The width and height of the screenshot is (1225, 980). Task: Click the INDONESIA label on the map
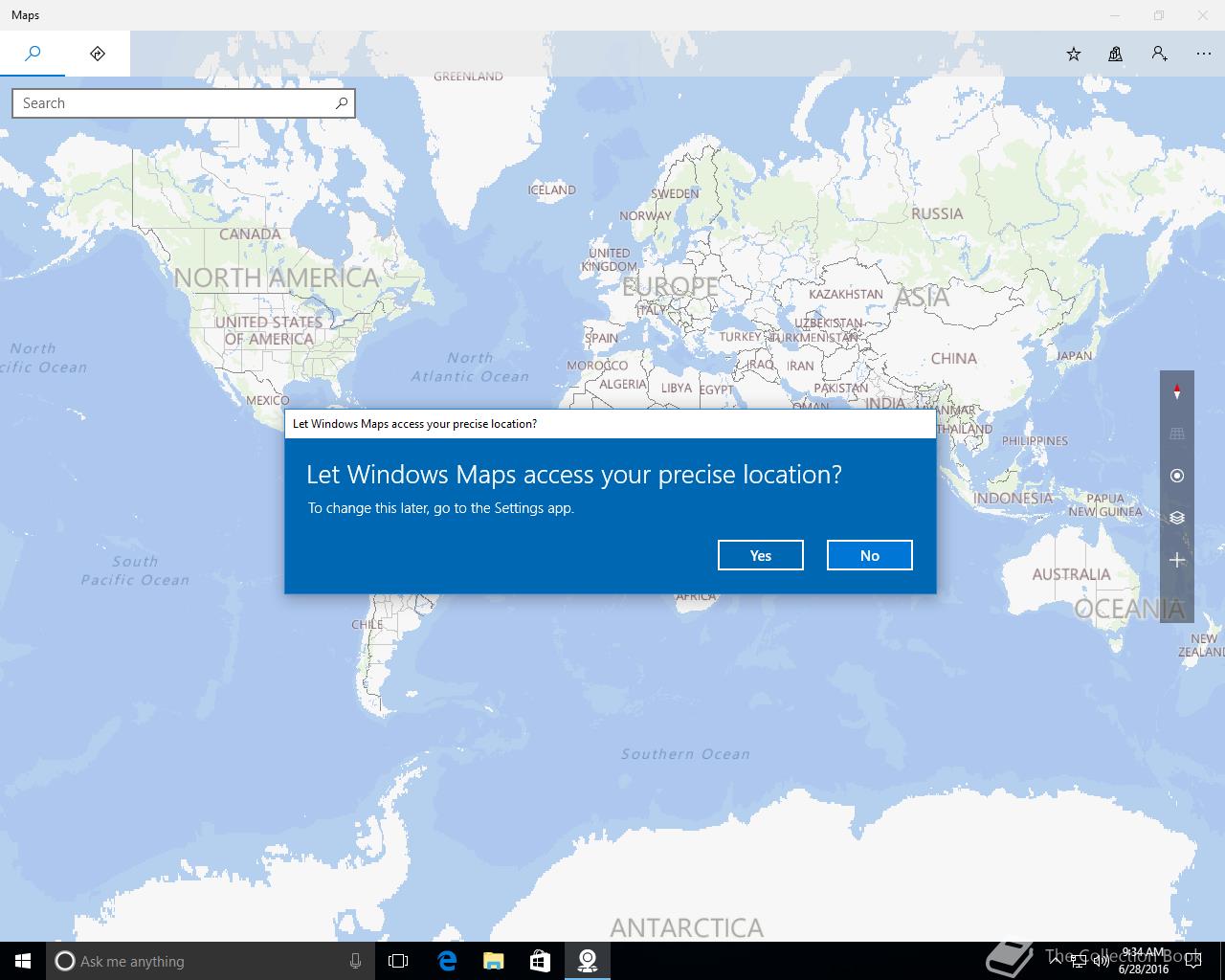1013,498
